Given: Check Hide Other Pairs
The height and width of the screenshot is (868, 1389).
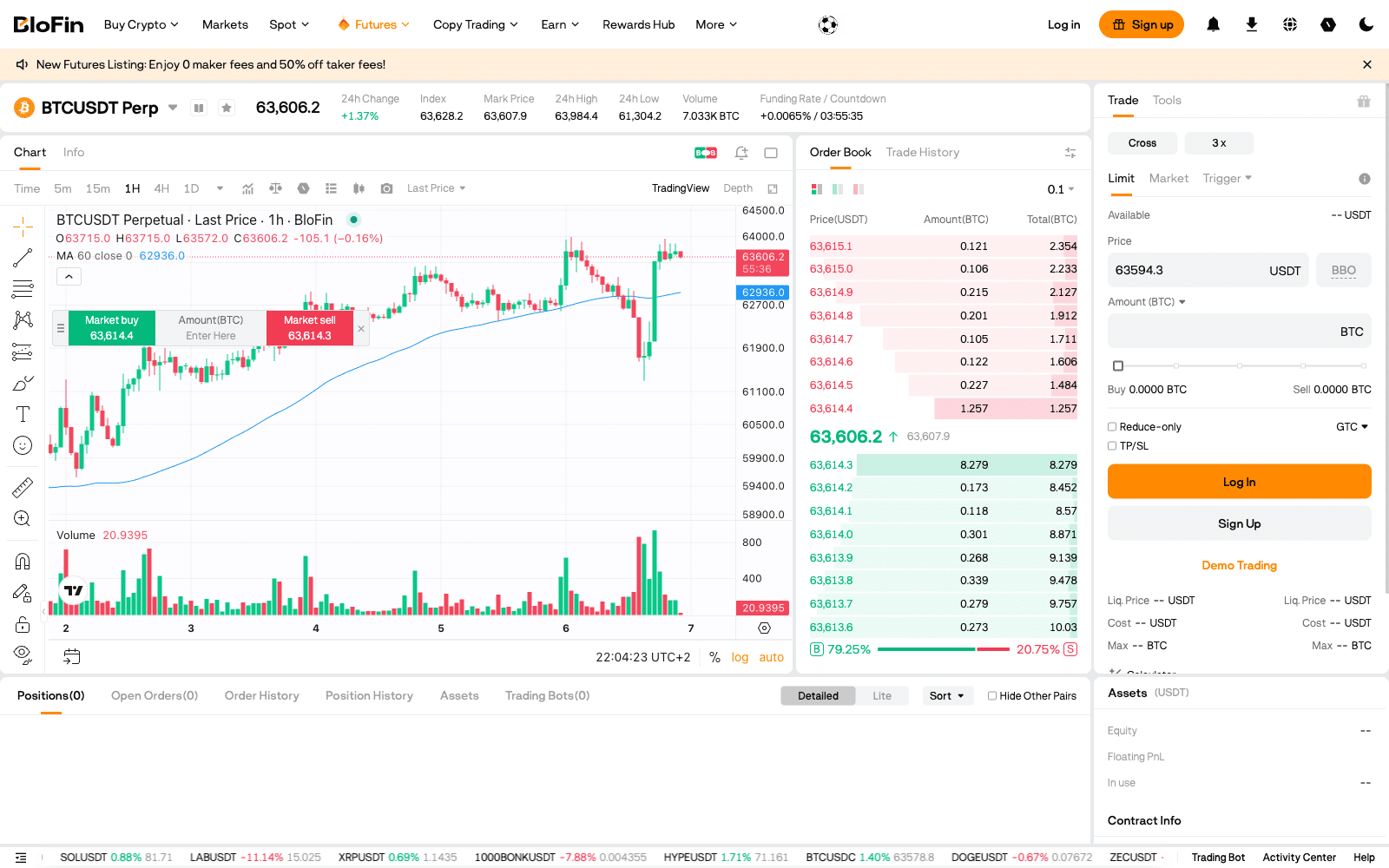Looking at the screenshot, I should [x=992, y=696].
